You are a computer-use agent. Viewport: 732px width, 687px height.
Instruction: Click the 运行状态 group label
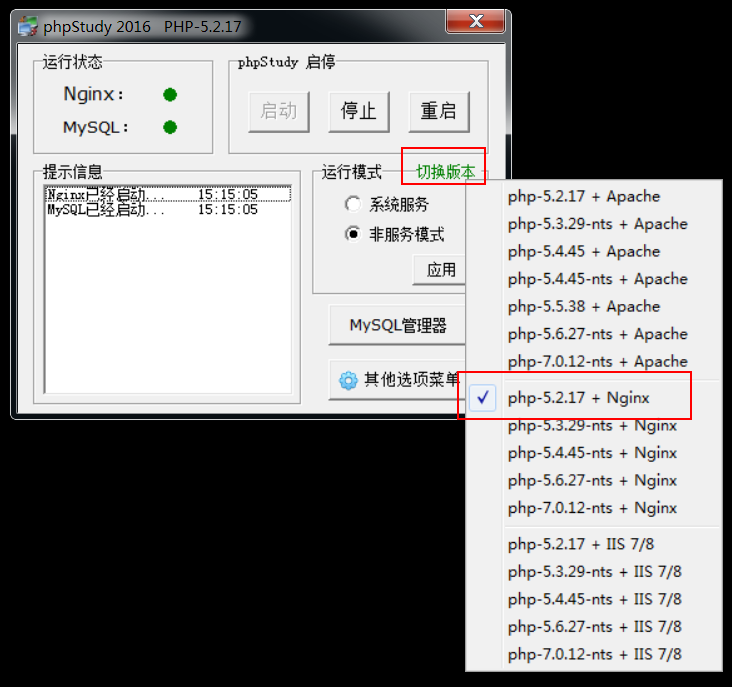pos(72,62)
